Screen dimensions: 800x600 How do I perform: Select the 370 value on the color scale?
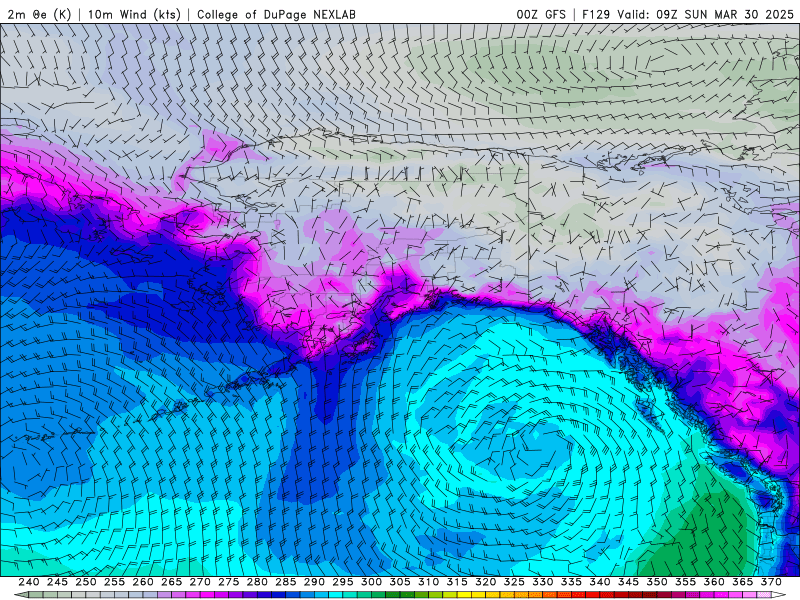[x=771, y=582]
